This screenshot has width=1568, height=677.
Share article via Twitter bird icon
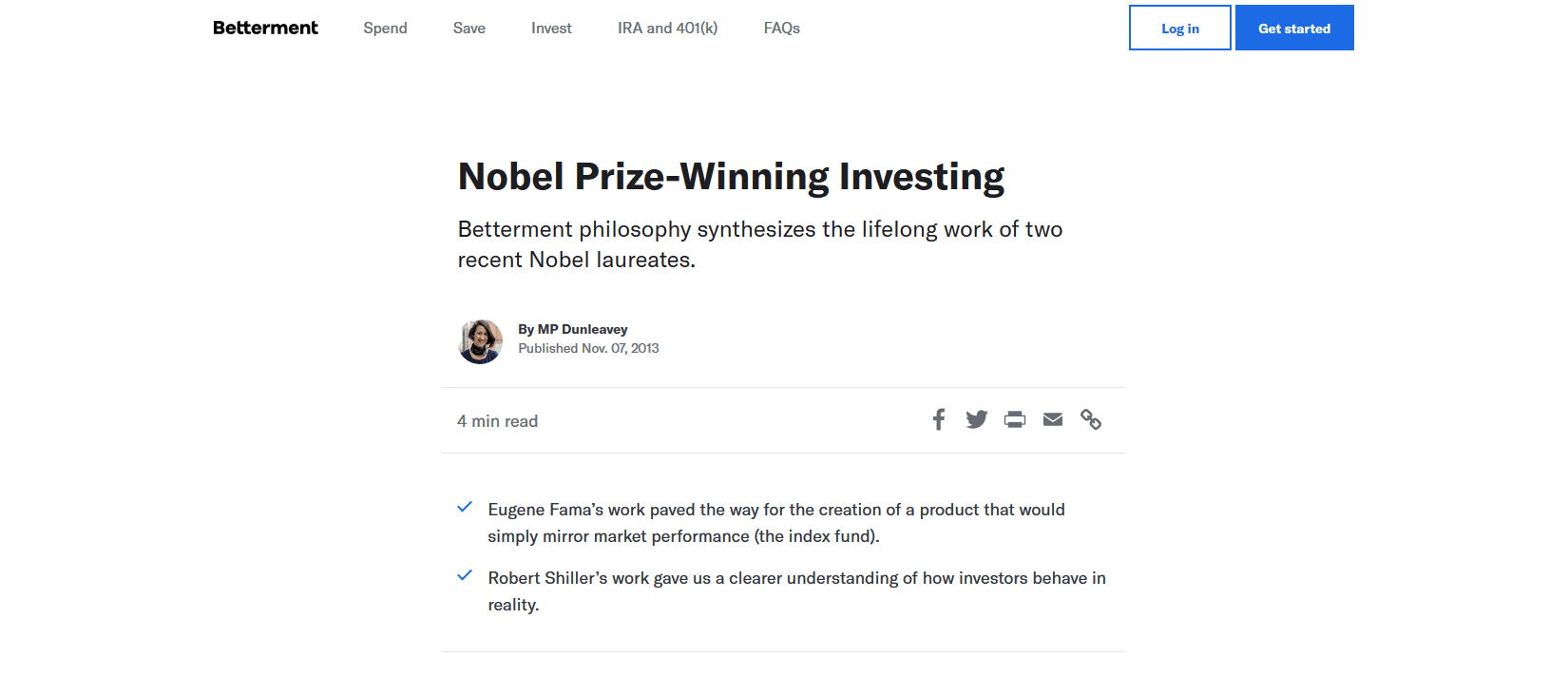coord(977,419)
